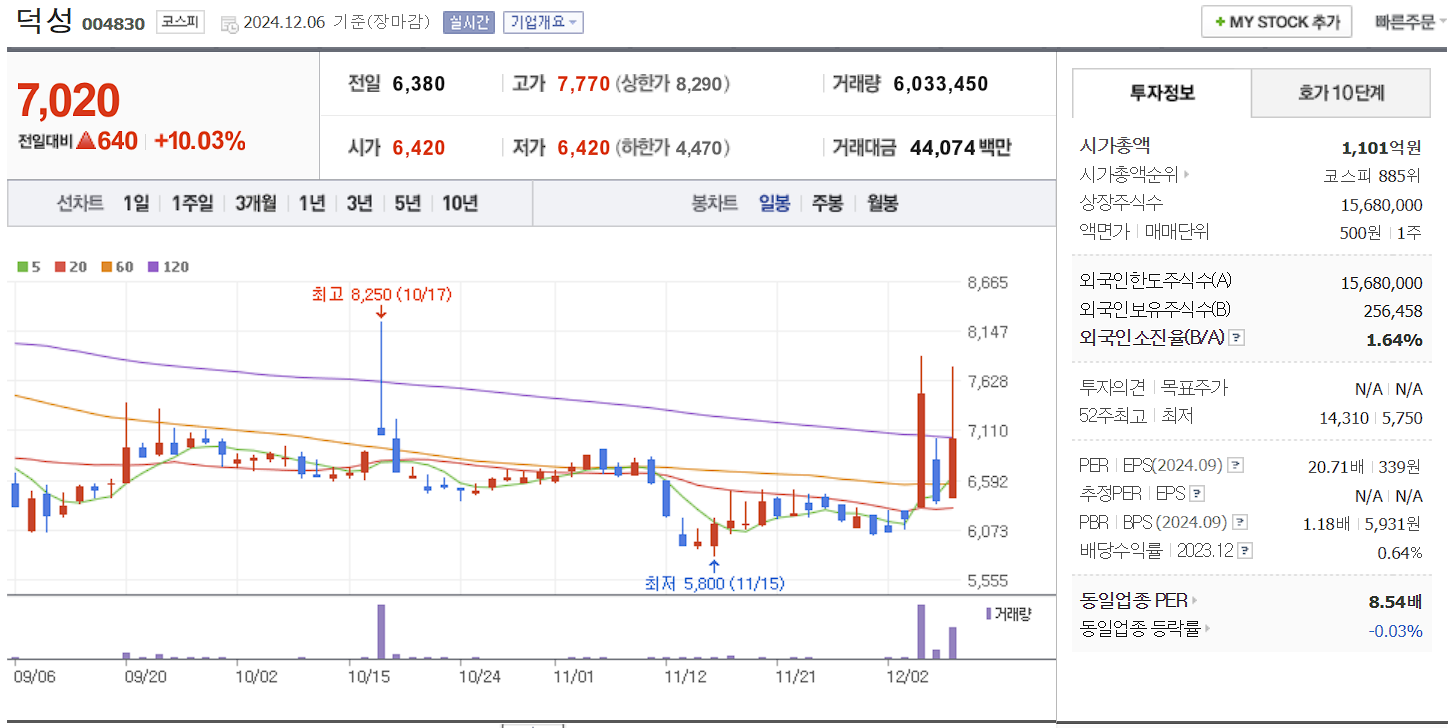Click the green 5-day moving average swatch
Image resolution: width=1450 pixels, height=728 pixels.
point(23,267)
